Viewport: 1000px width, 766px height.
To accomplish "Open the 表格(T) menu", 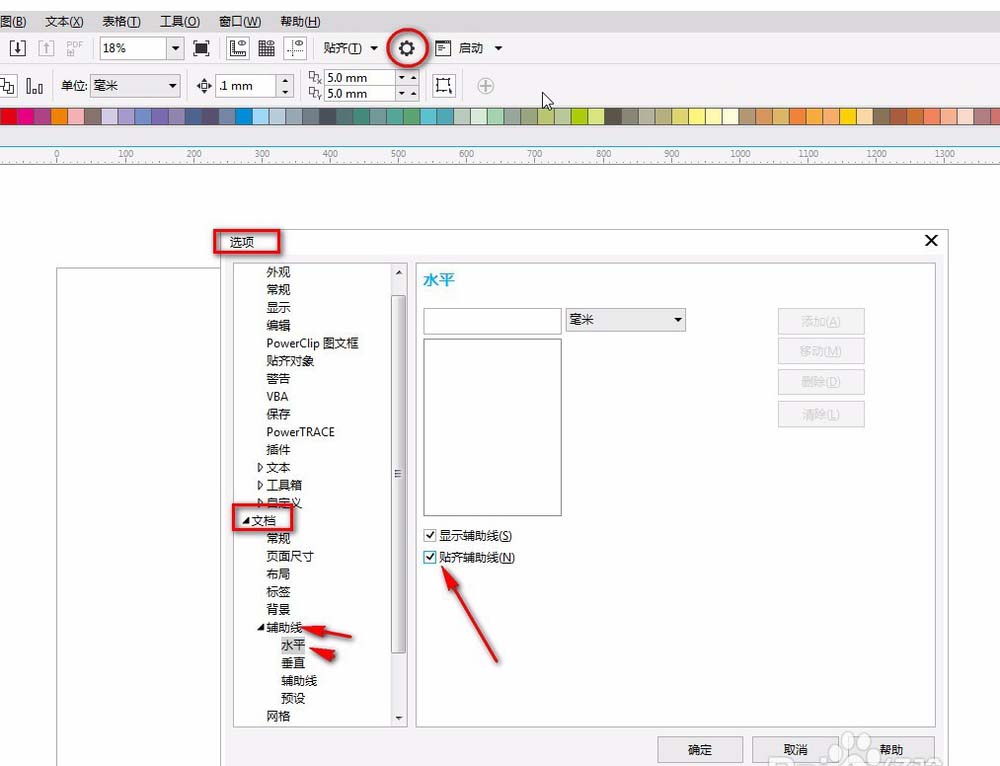I will click(121, 22).
